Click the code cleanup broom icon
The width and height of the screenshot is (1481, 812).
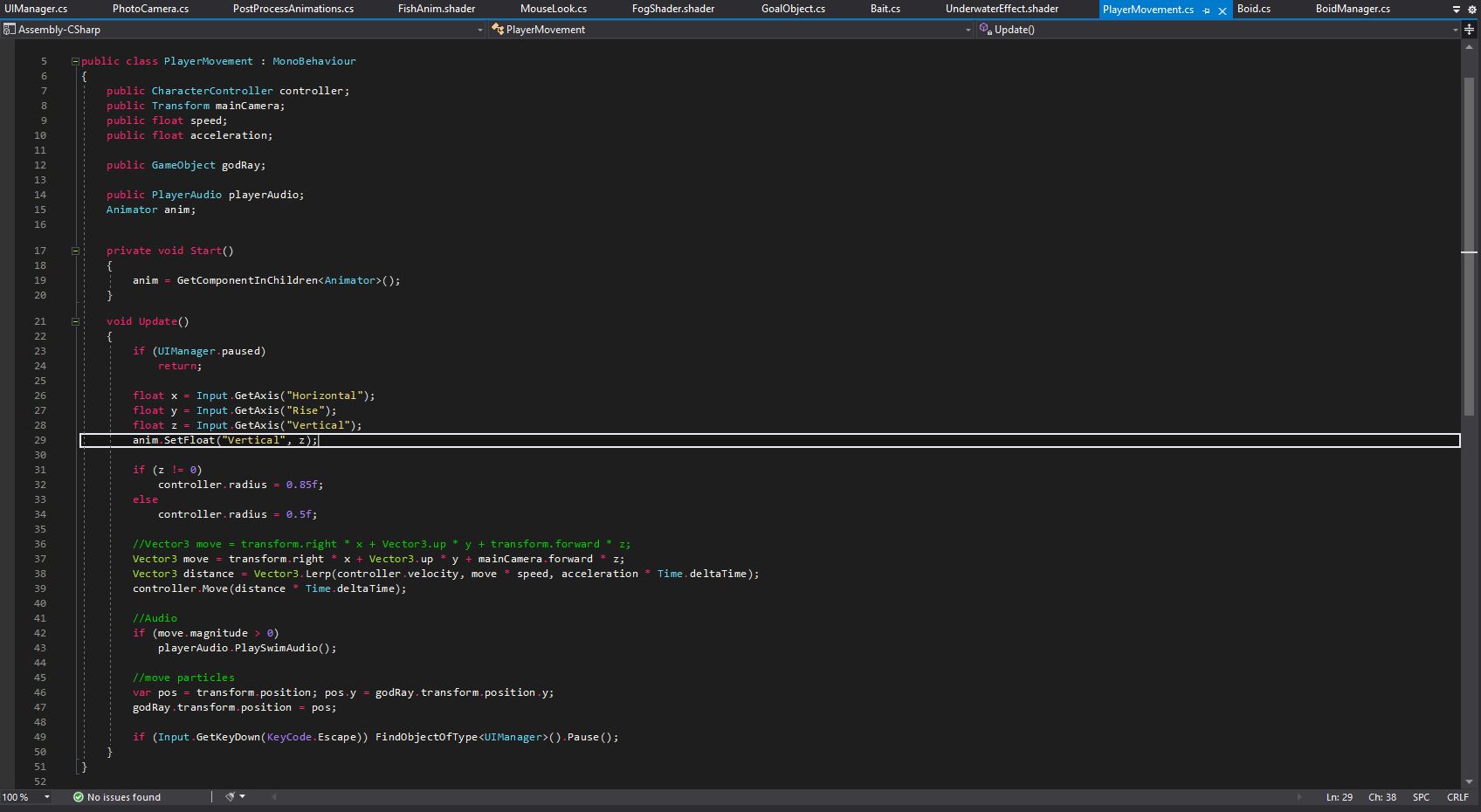pyautogui.click(x=230, y=796)
